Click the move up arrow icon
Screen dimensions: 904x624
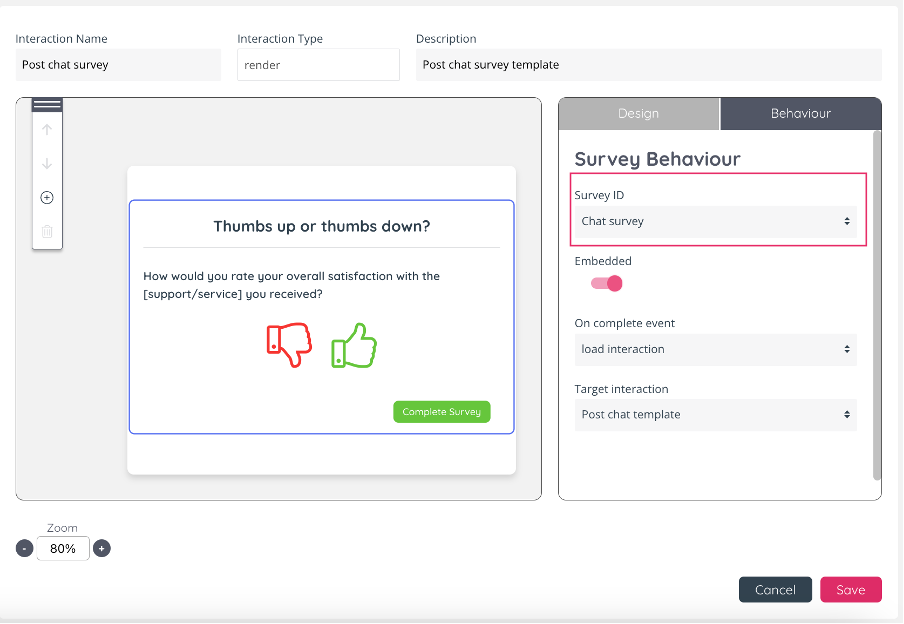coord(47,130)
